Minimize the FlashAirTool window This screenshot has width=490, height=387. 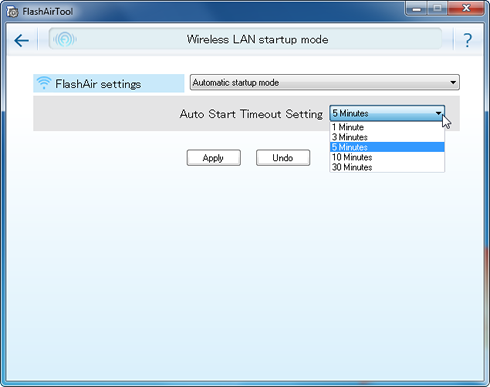point(417,8)
